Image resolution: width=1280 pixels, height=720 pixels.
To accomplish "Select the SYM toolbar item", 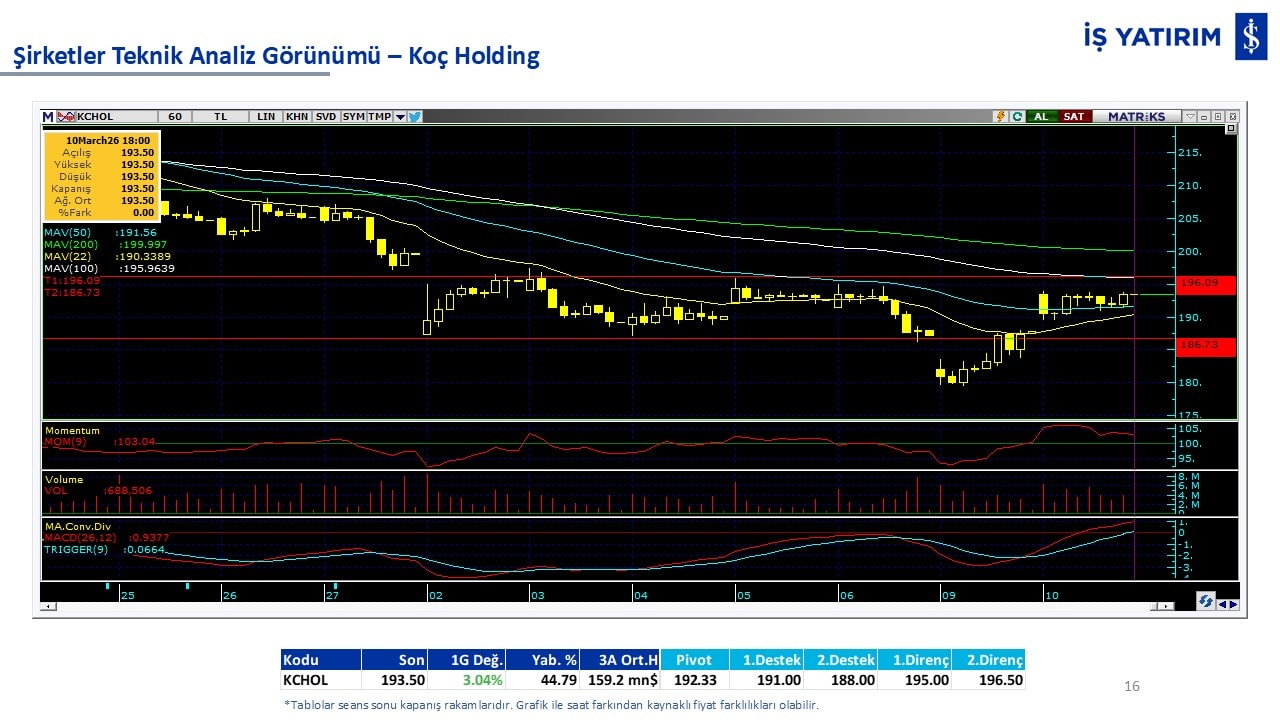I will point(353,116).
